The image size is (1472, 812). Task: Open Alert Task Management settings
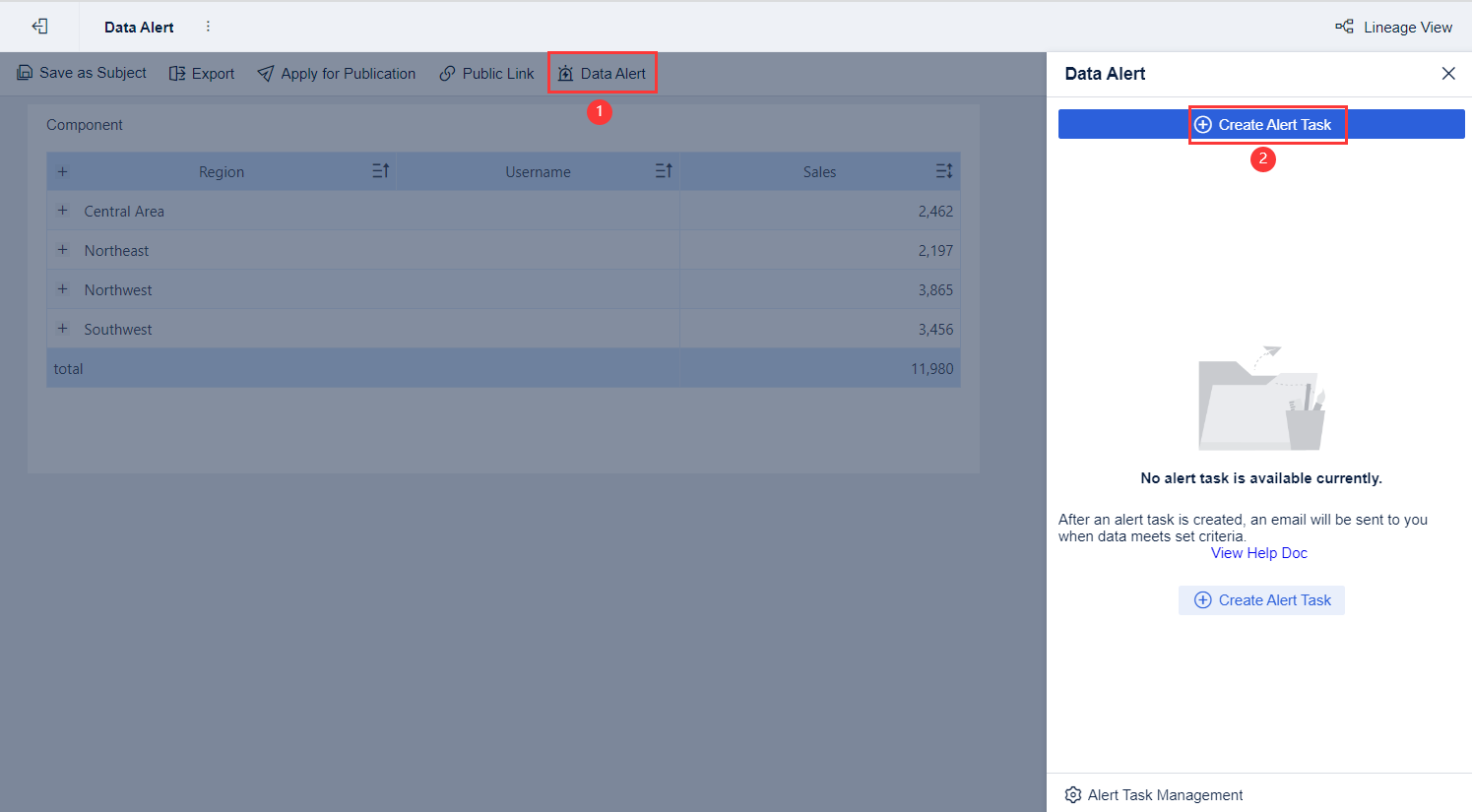coord(1153,794)
